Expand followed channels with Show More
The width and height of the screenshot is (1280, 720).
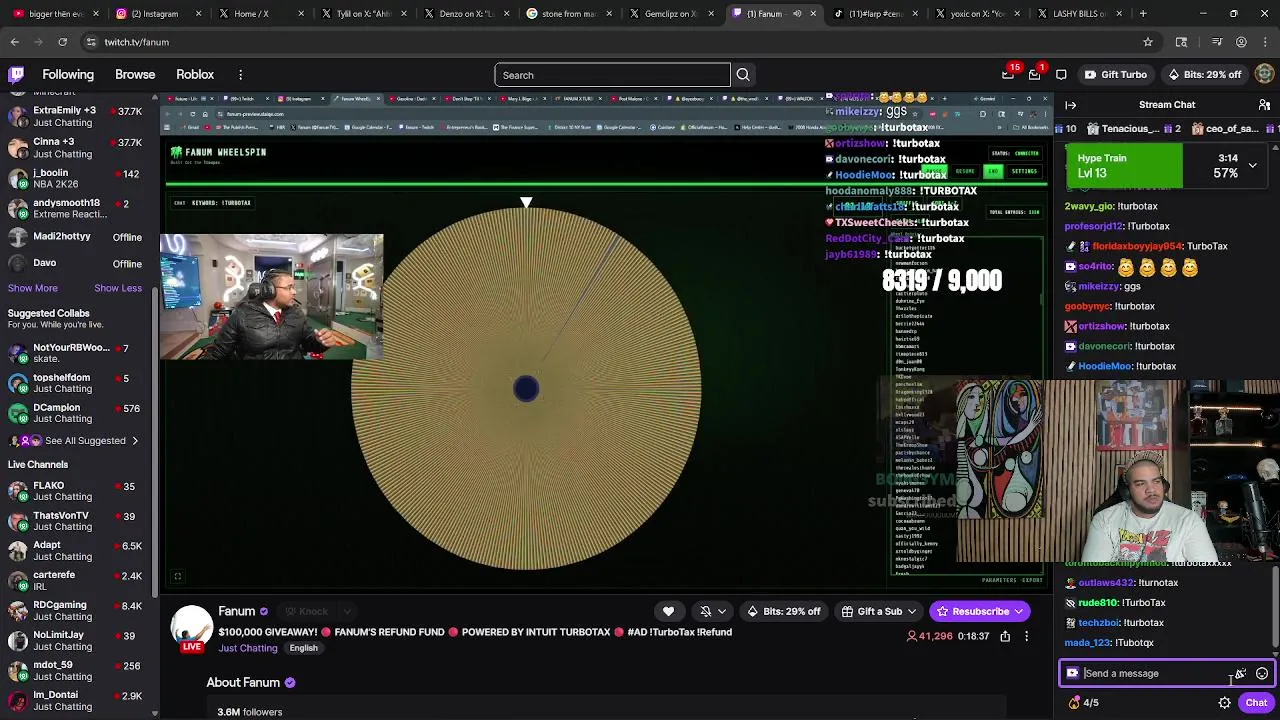33,288
